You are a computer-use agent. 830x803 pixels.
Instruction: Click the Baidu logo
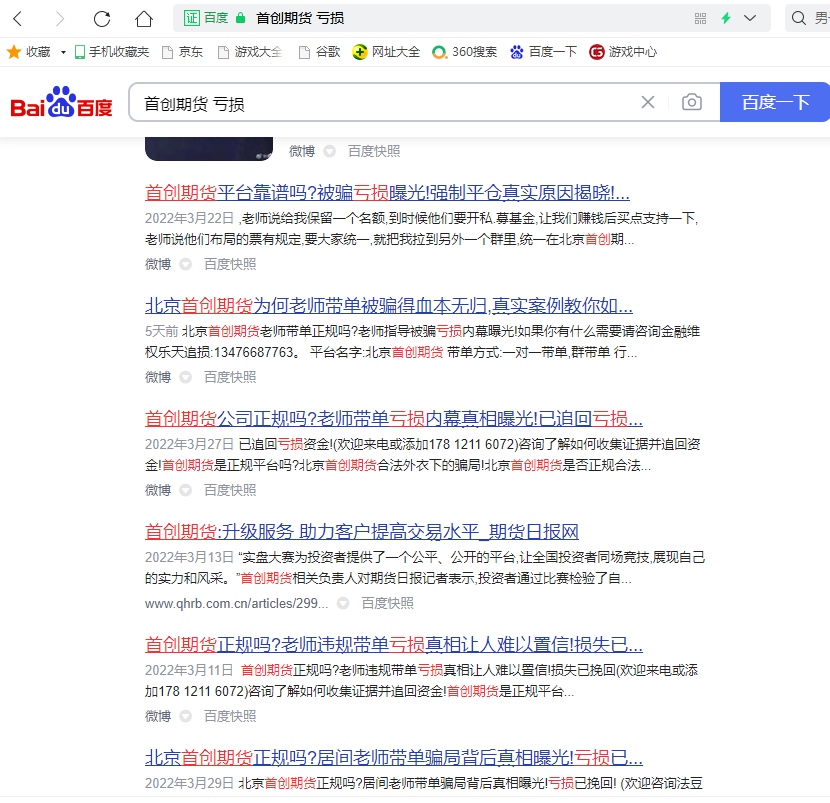click(x=61, y=102)
